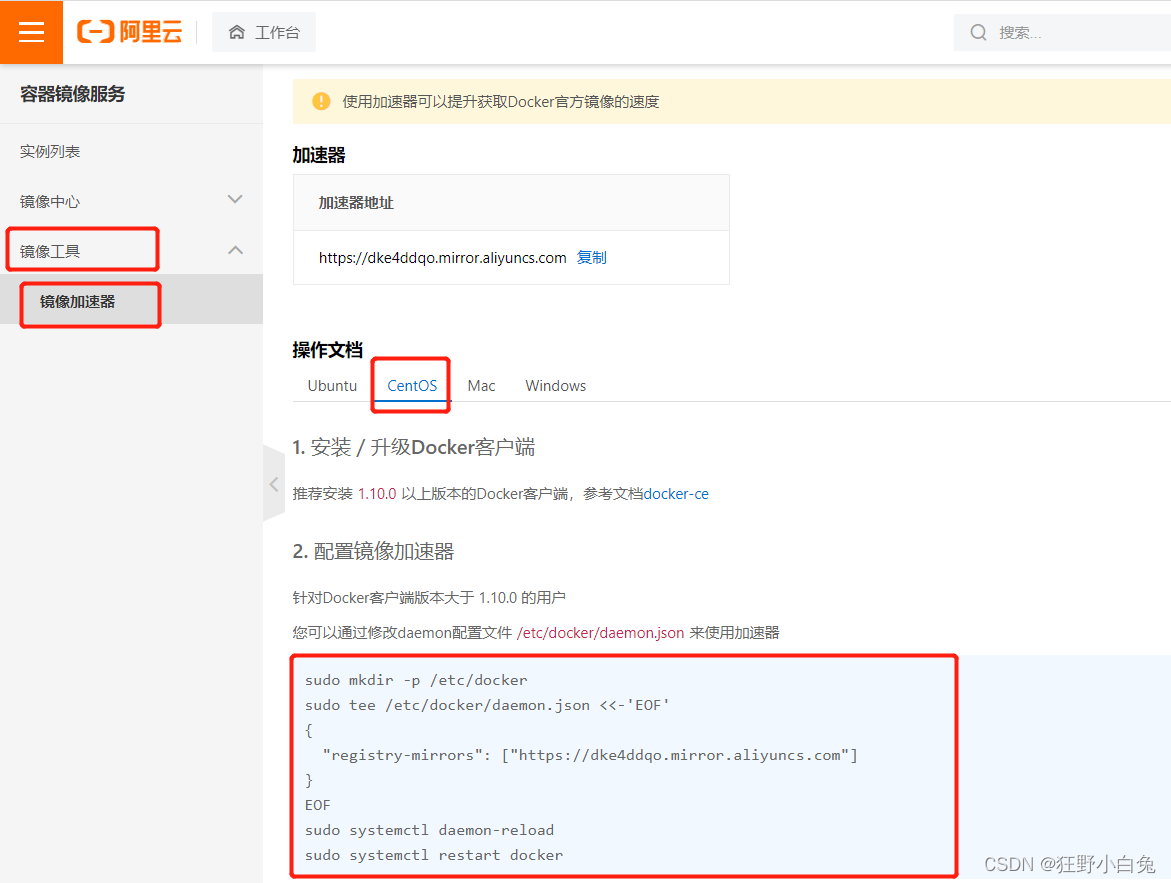Click the registry-mirrors code line
This screenshot has width=1171, height=883.
tap(590, 755)
